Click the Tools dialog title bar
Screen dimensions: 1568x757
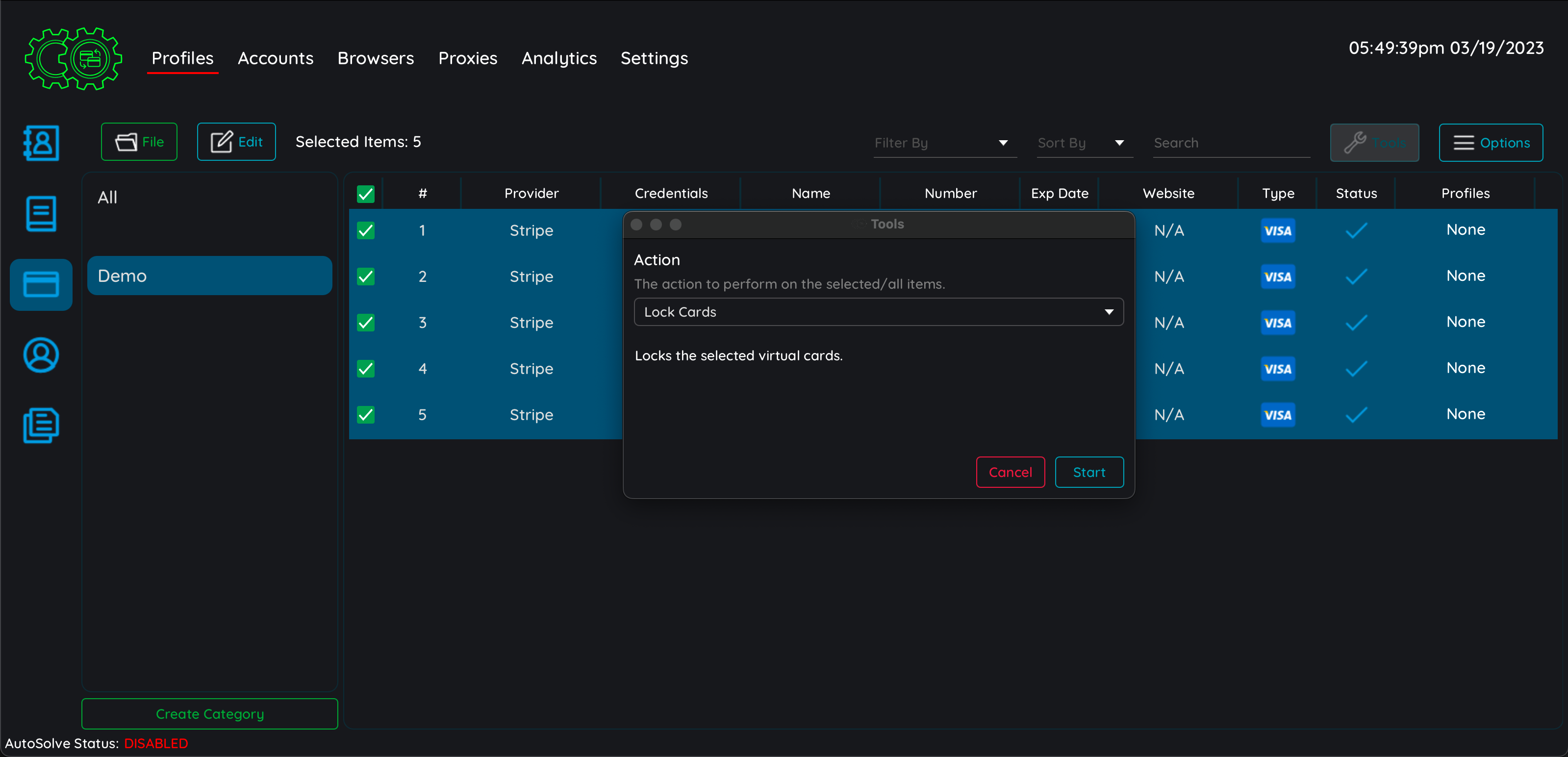[878, 225]
